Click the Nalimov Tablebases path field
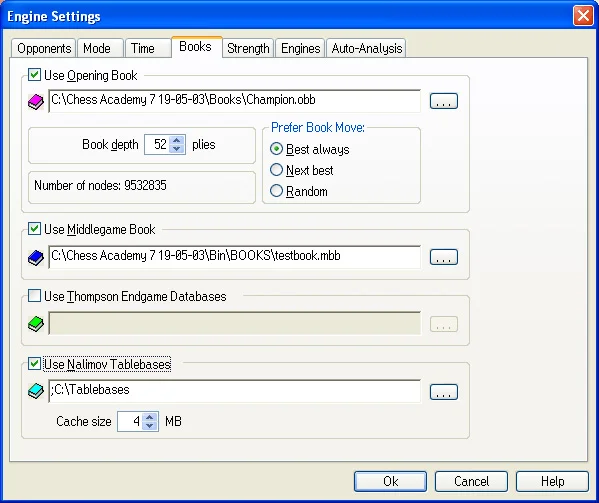 click(235, 391)
